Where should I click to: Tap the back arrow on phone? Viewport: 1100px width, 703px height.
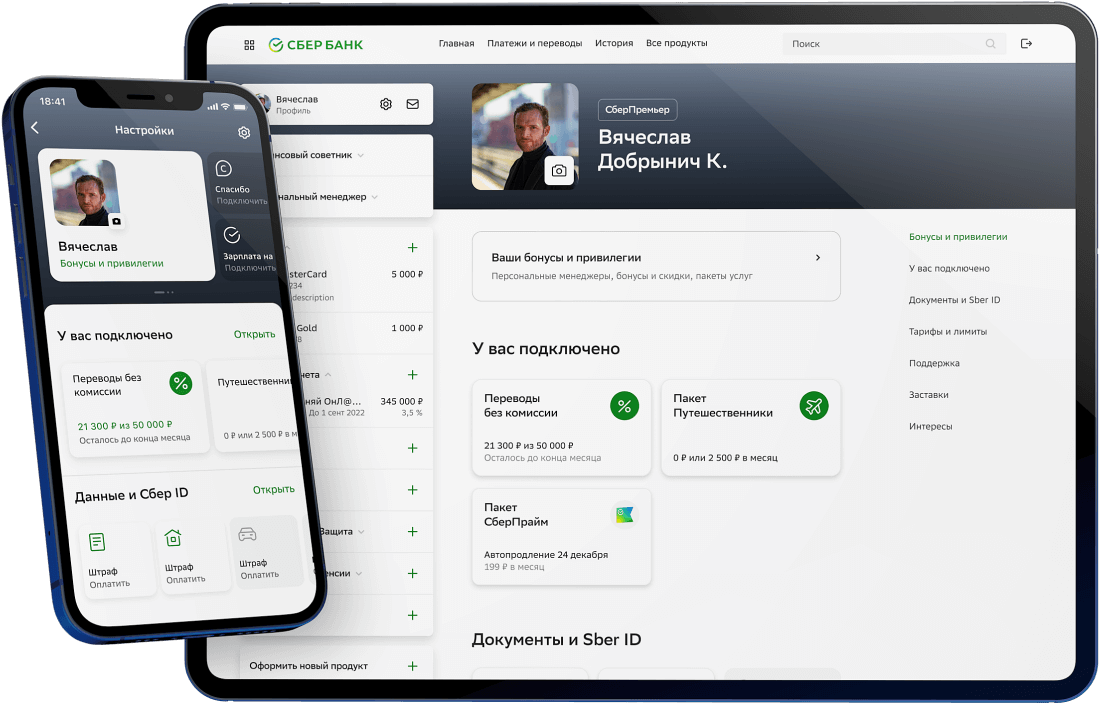click(x=35, y=127)
